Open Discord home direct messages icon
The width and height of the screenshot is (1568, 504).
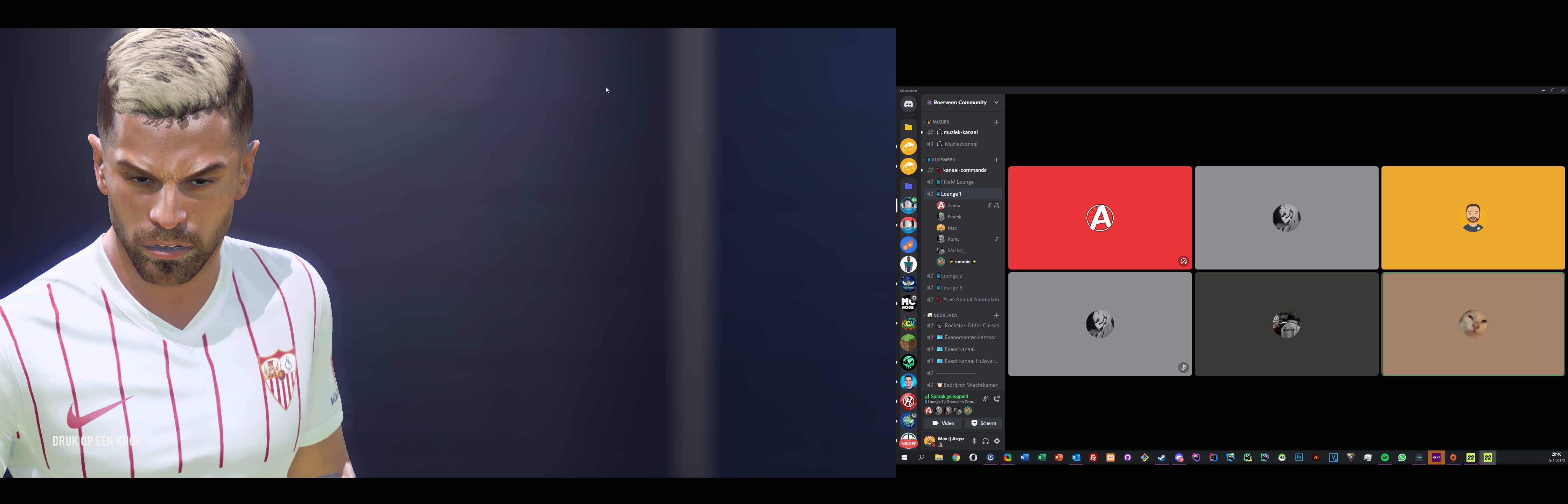[908, 104]
